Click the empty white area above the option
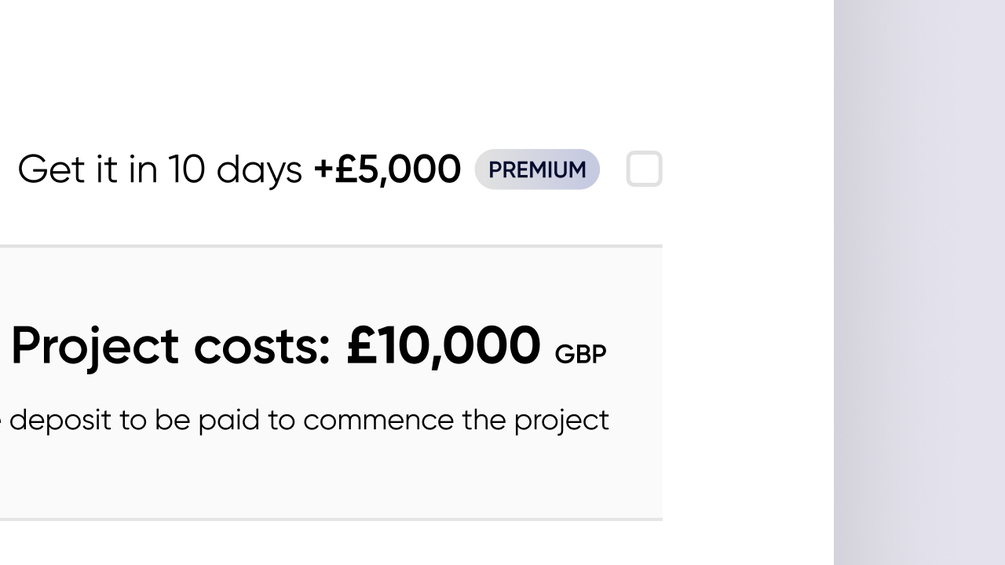Screen dimensions: 1005x565 [330, 60]
